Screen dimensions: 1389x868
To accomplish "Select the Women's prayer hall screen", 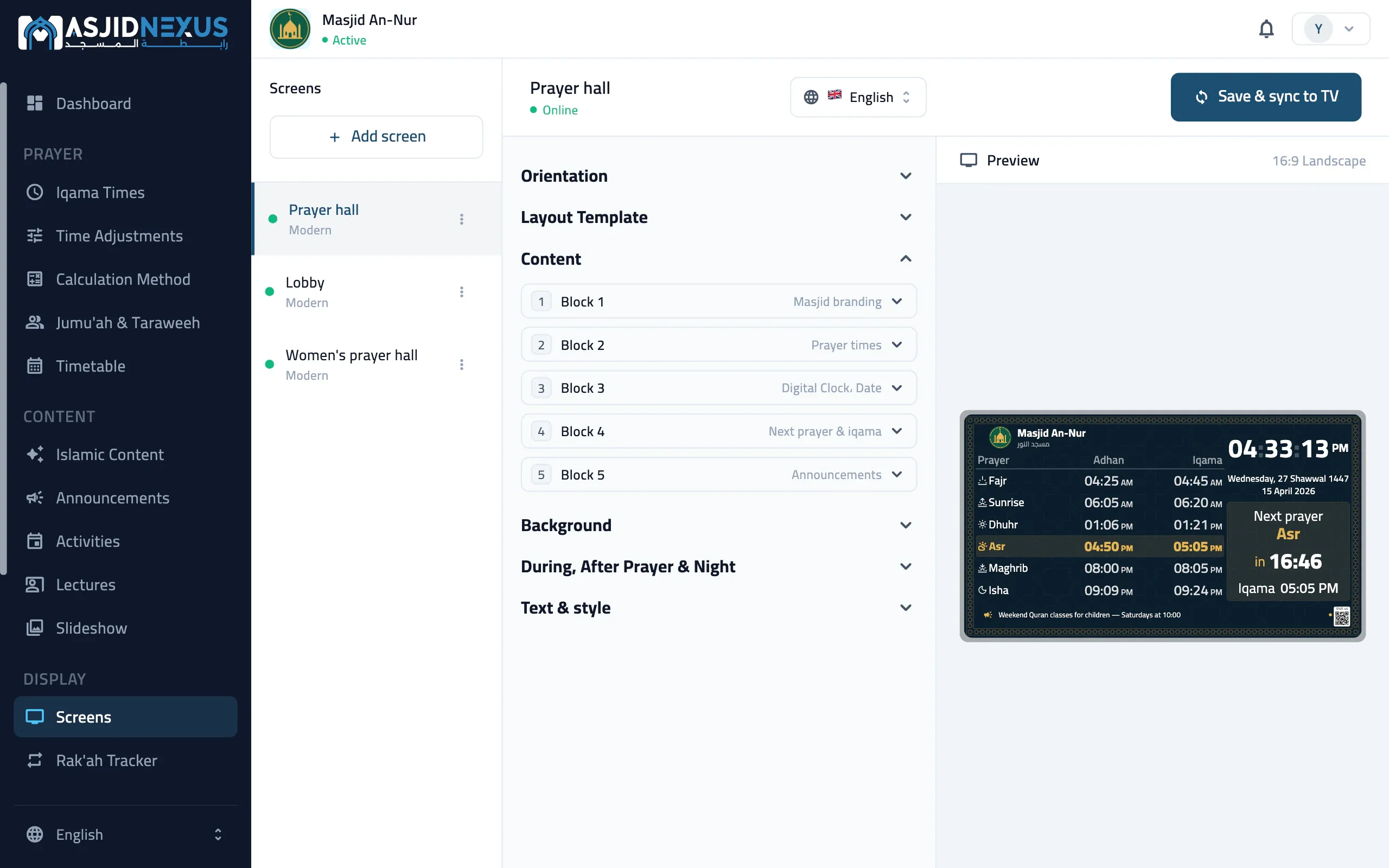I will [x=376, y=365].
